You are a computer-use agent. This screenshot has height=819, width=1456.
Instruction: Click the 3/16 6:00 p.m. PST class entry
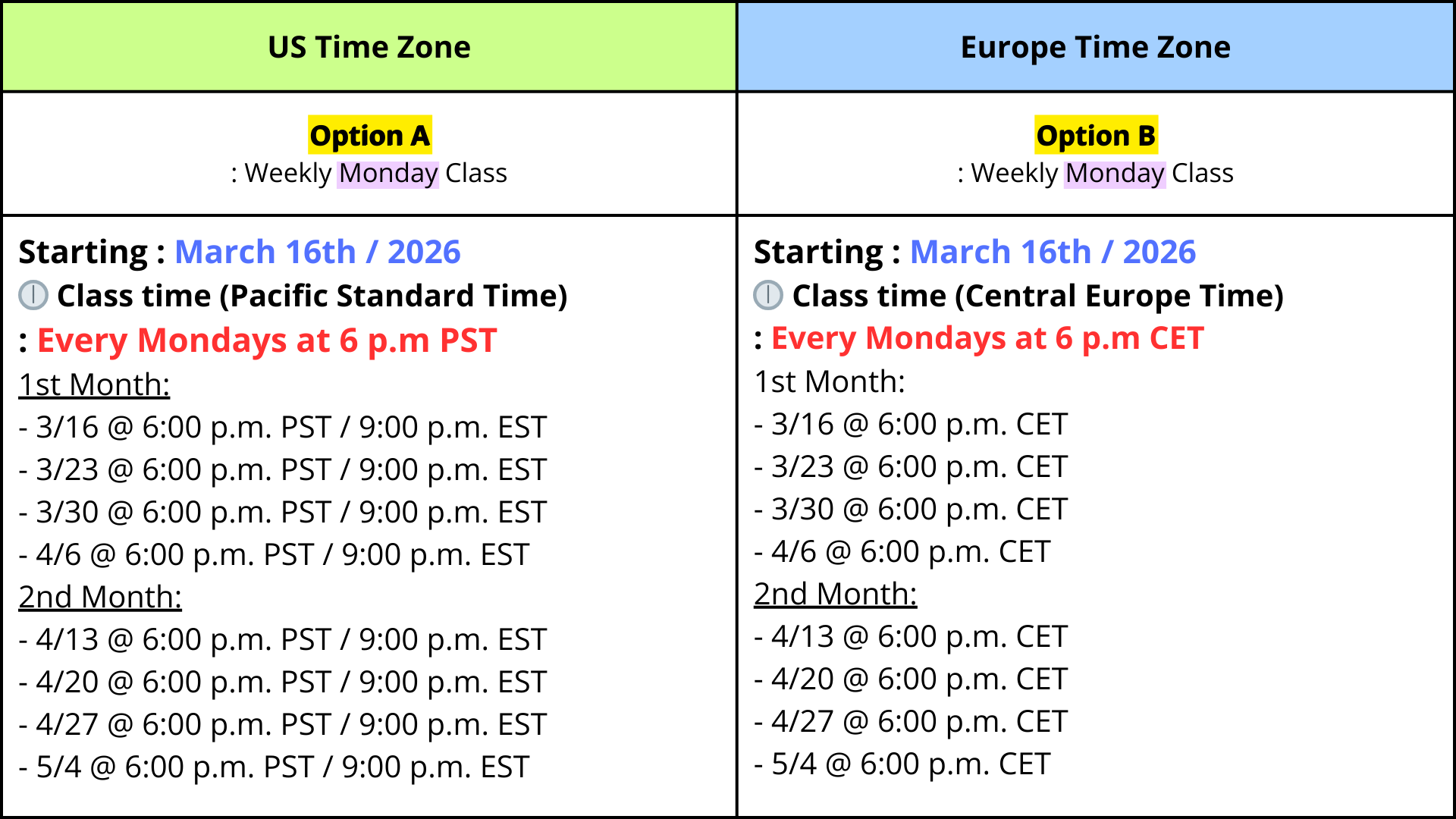(x=282, y=427)
